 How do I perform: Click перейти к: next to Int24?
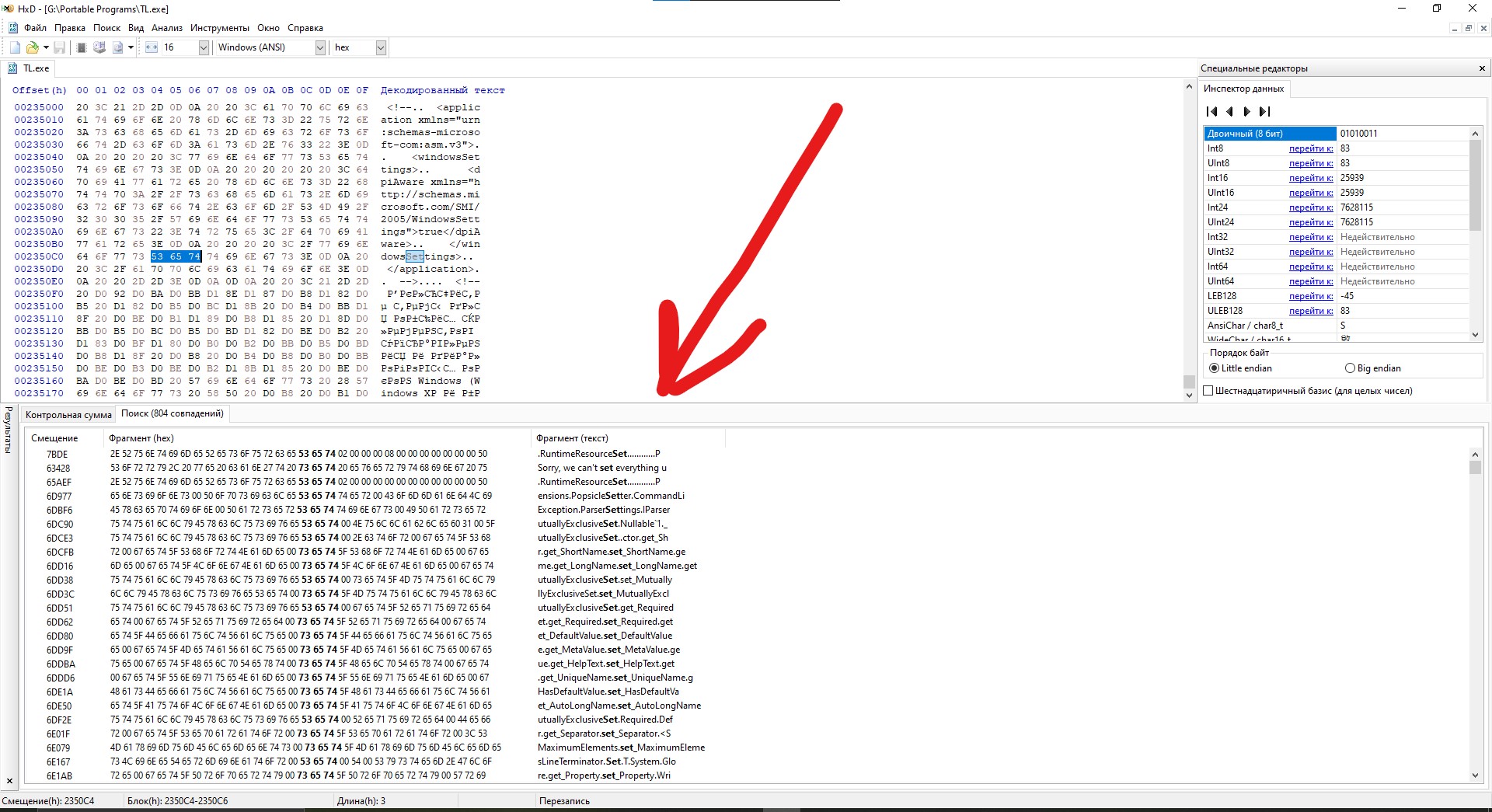(1310, 207)
